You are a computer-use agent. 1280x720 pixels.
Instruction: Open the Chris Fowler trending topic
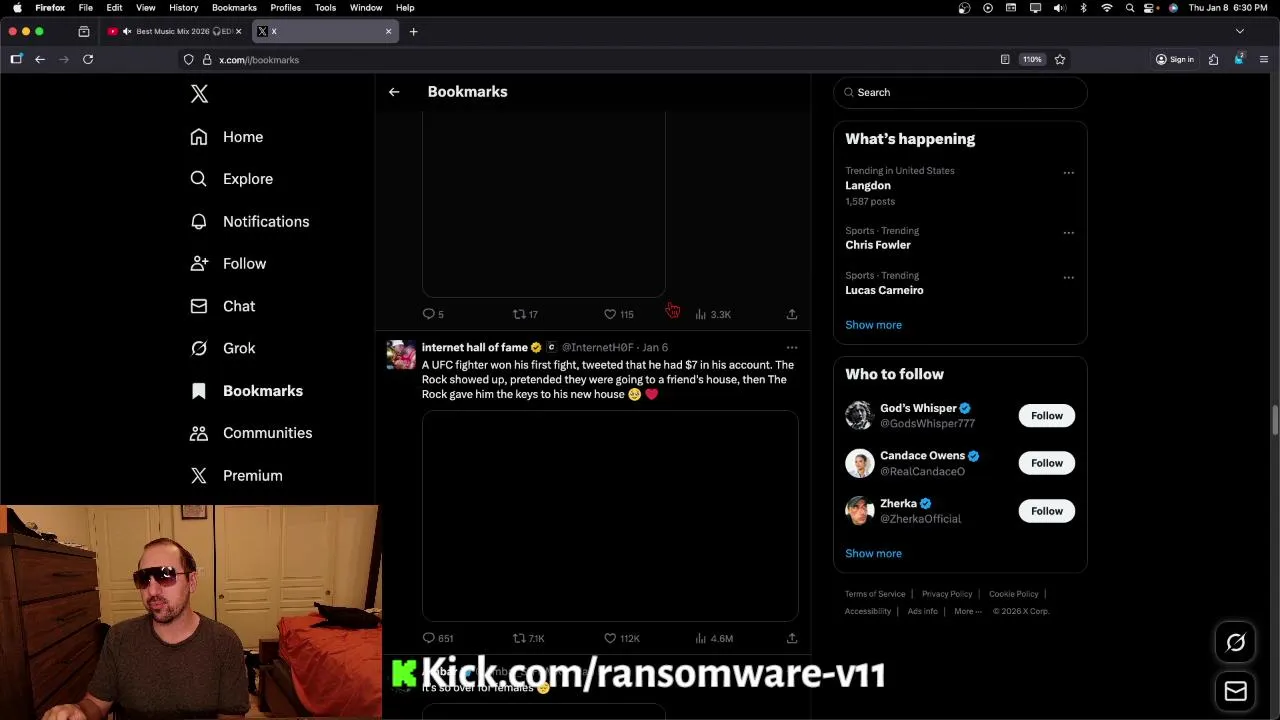(878, 245)
